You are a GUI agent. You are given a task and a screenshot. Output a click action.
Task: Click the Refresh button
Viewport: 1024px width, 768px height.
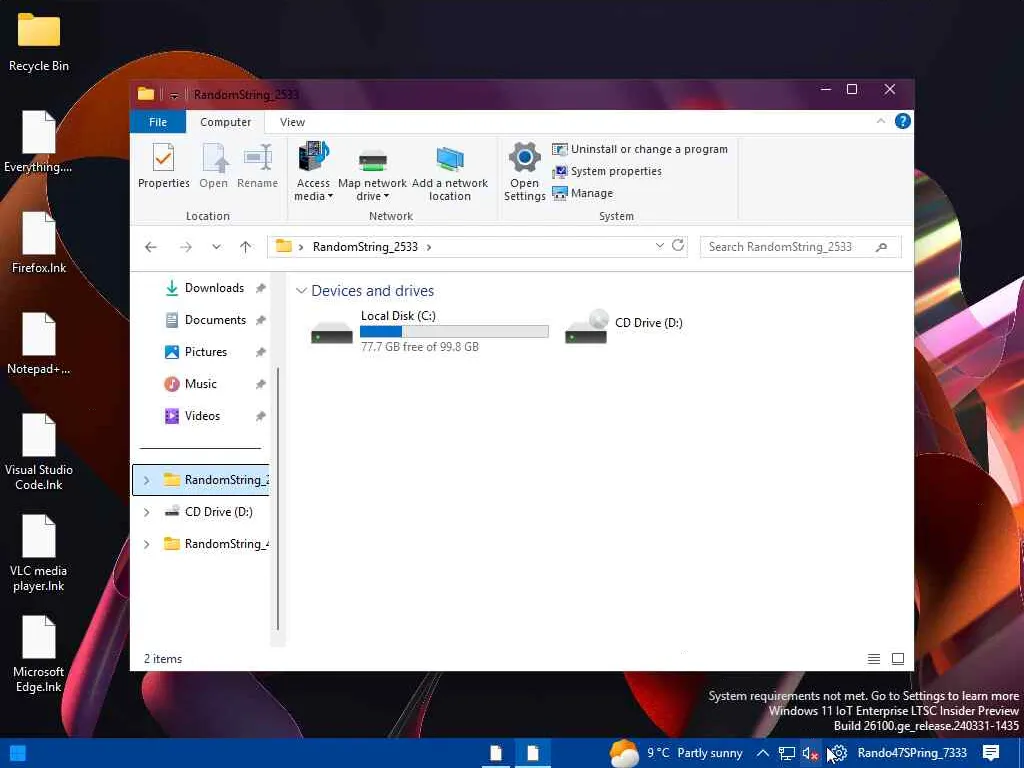[678, 246]
